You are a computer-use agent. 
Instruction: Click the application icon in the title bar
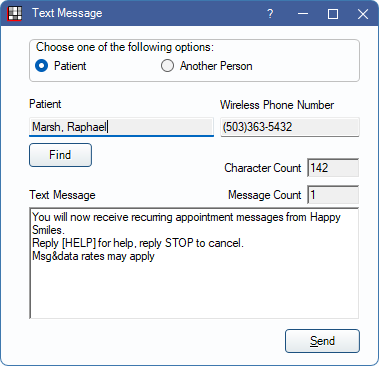14,14
